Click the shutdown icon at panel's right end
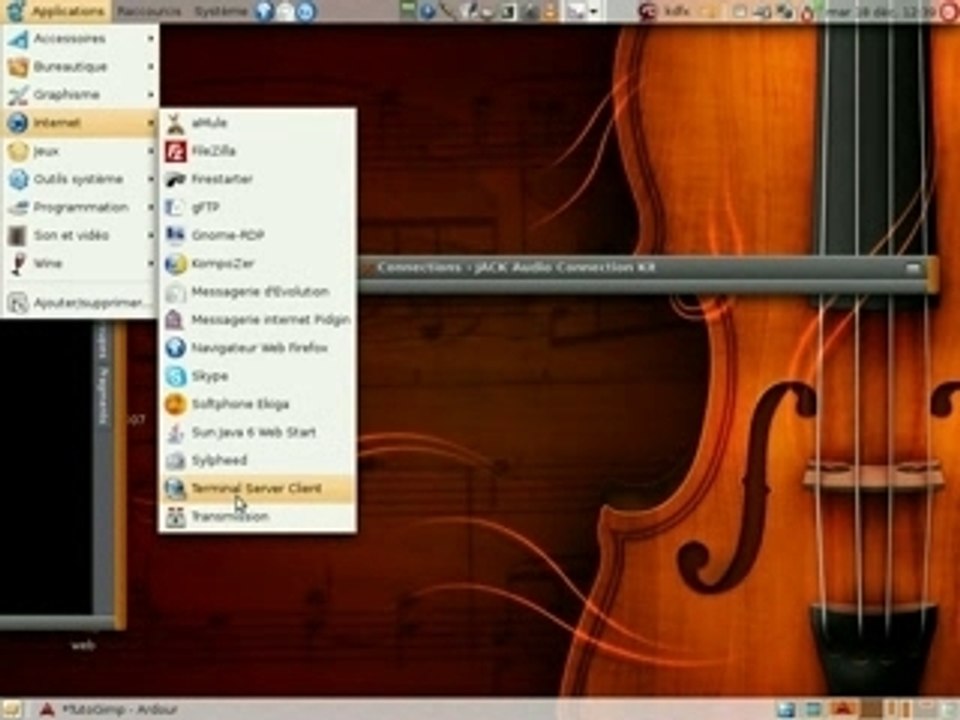The image size is (960, 720). [x=950, y=11]
